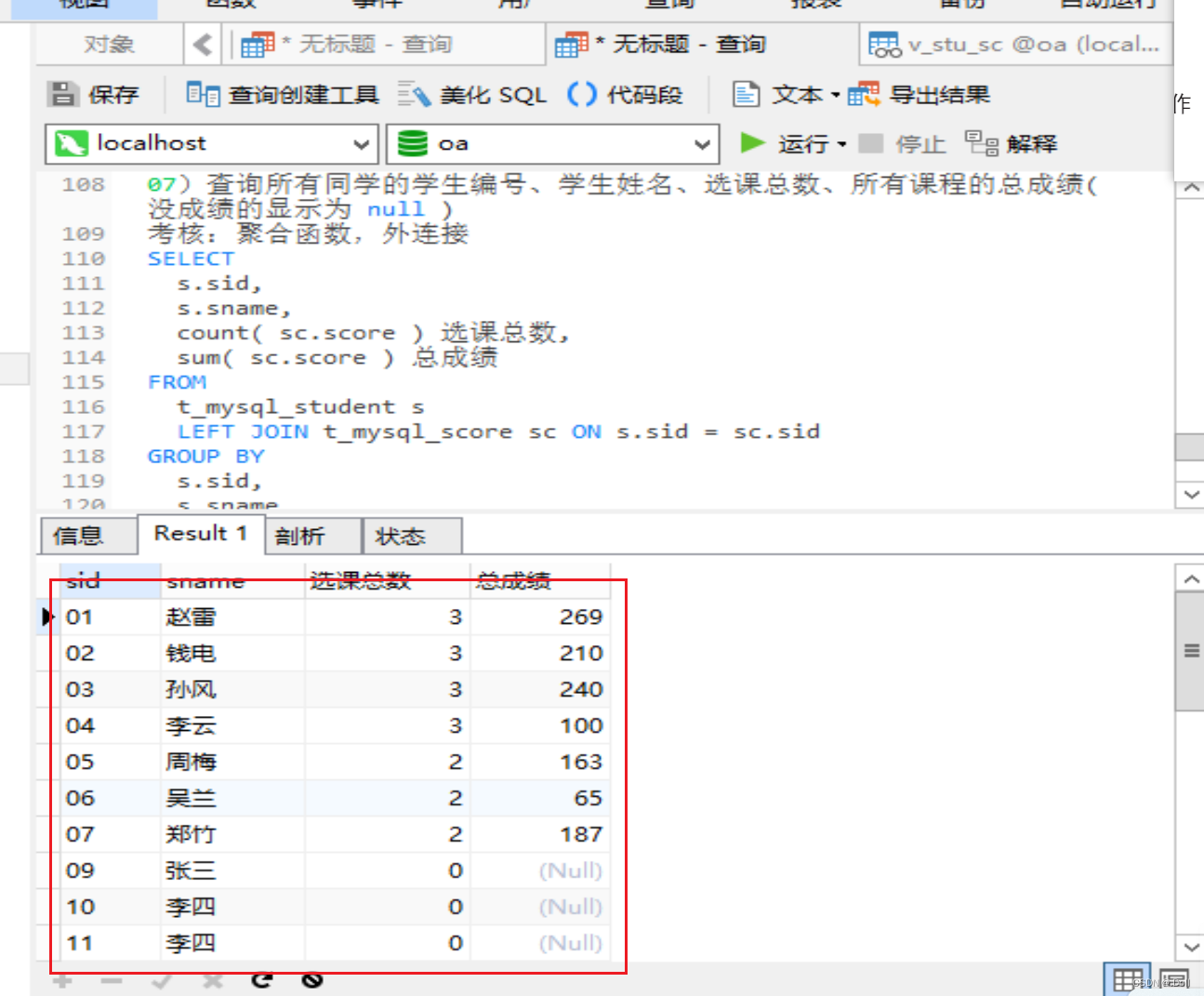Select the cell with name 周梅
1204x996 pixels.
[x=232, y=762]
